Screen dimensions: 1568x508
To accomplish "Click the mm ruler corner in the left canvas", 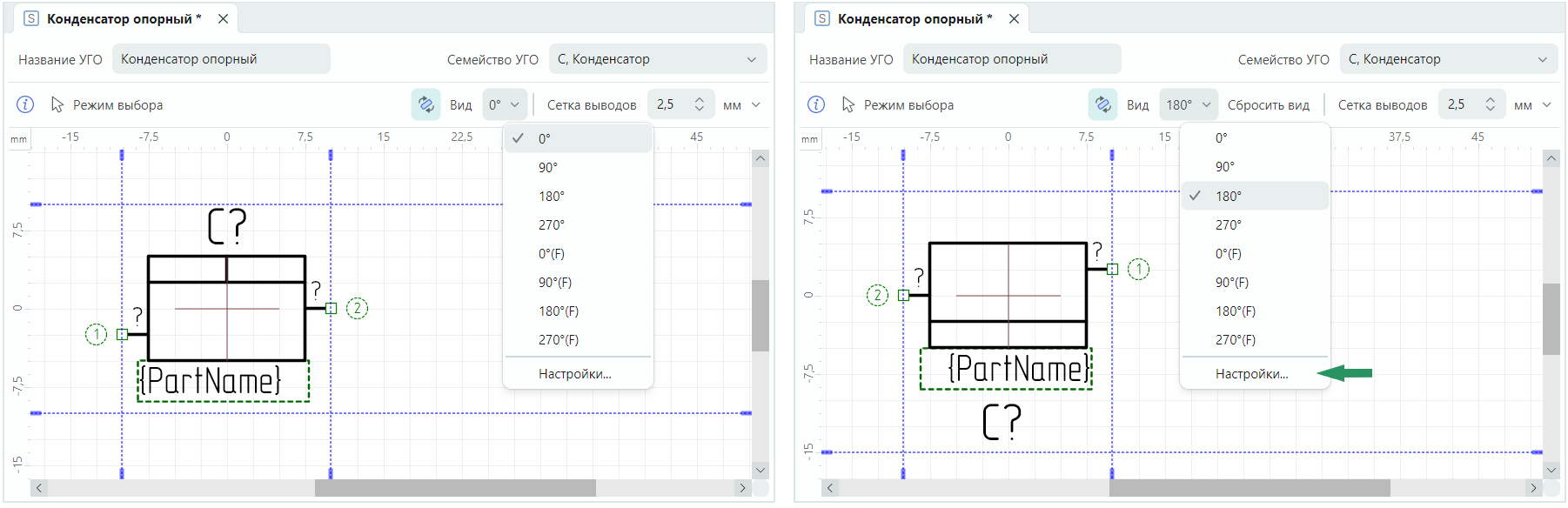I will [19, 139].
